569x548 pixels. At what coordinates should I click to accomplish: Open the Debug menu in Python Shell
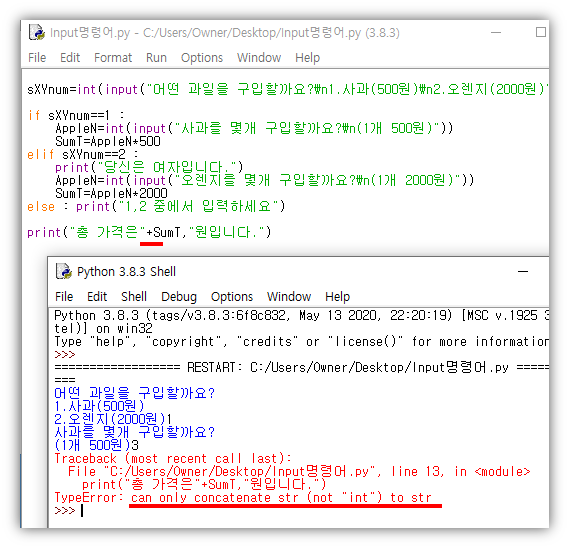click(179, 297)
